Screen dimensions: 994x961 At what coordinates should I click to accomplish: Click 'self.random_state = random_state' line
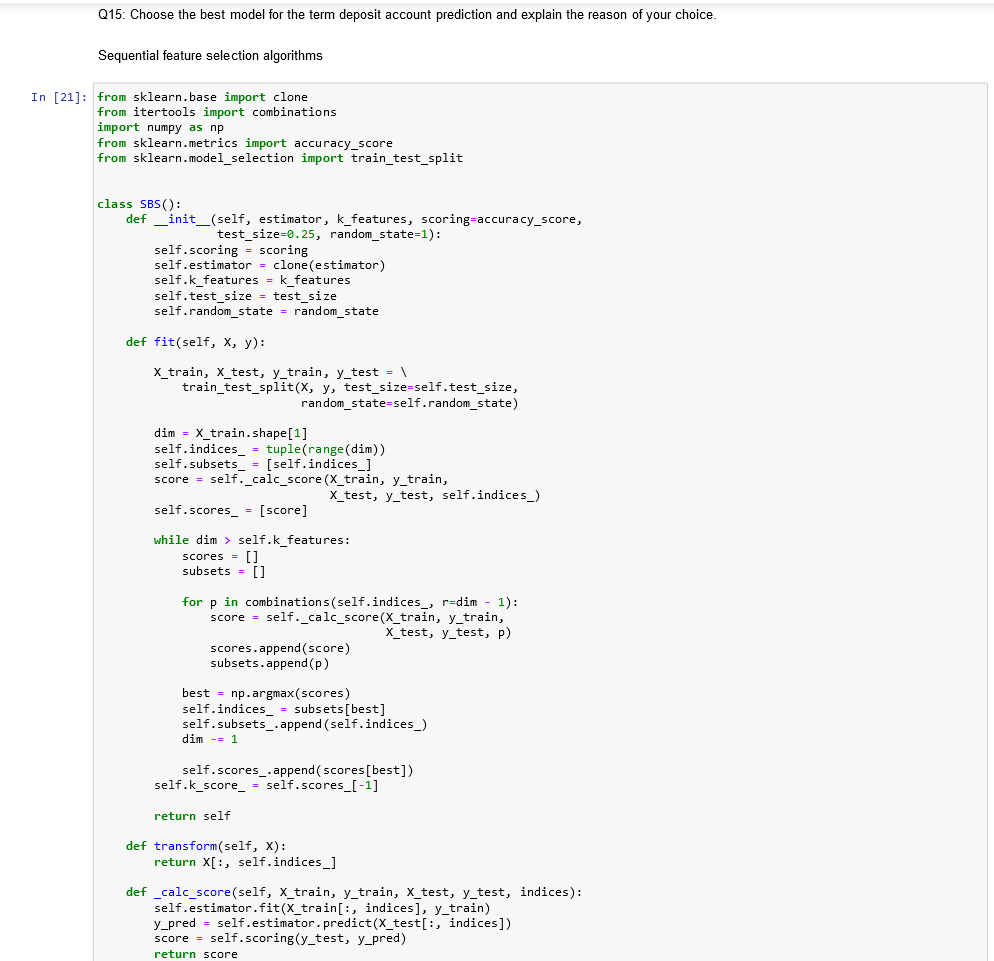pyautogui.click(x=266, y=311)
